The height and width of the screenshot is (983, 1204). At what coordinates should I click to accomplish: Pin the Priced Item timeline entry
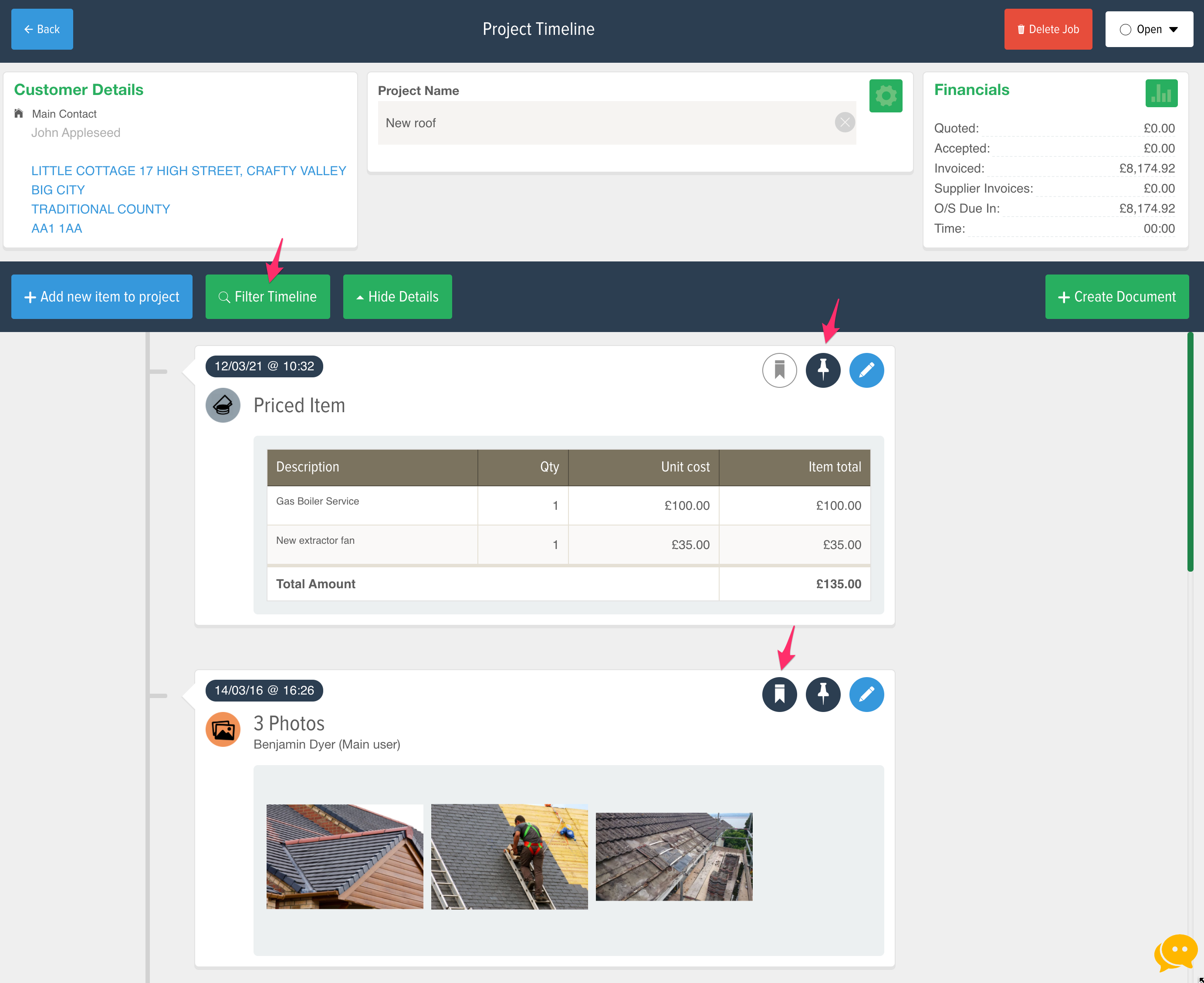pos(822,370)
